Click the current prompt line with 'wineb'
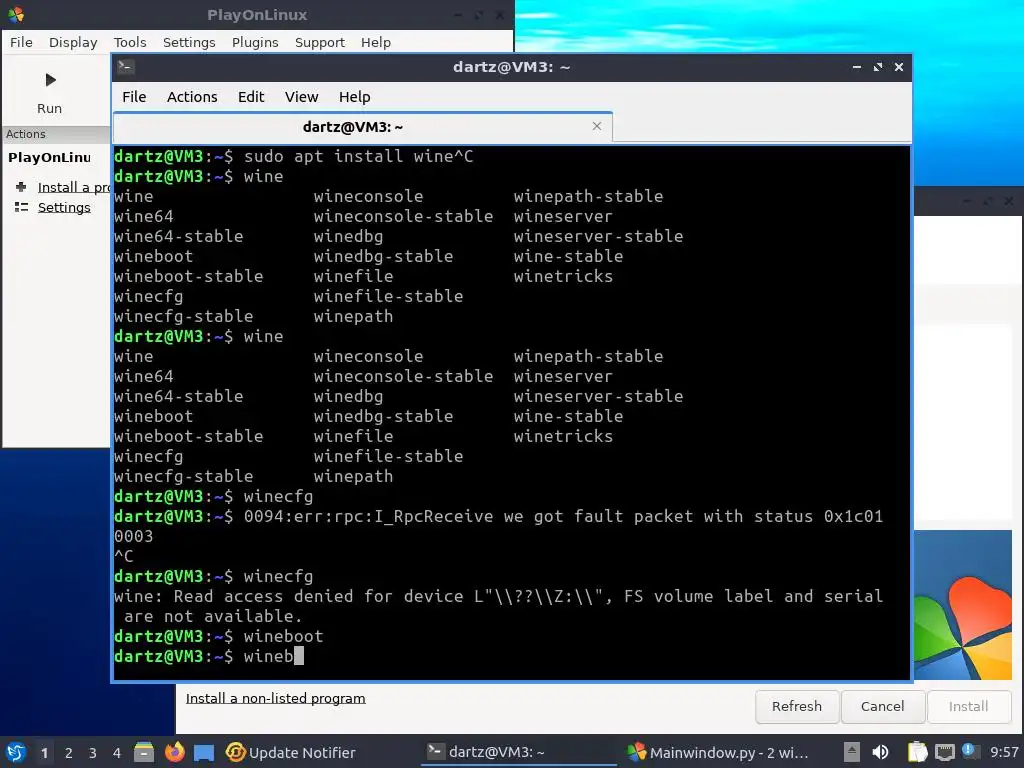Screen dimensions: 1024x768 coord(209,656)
